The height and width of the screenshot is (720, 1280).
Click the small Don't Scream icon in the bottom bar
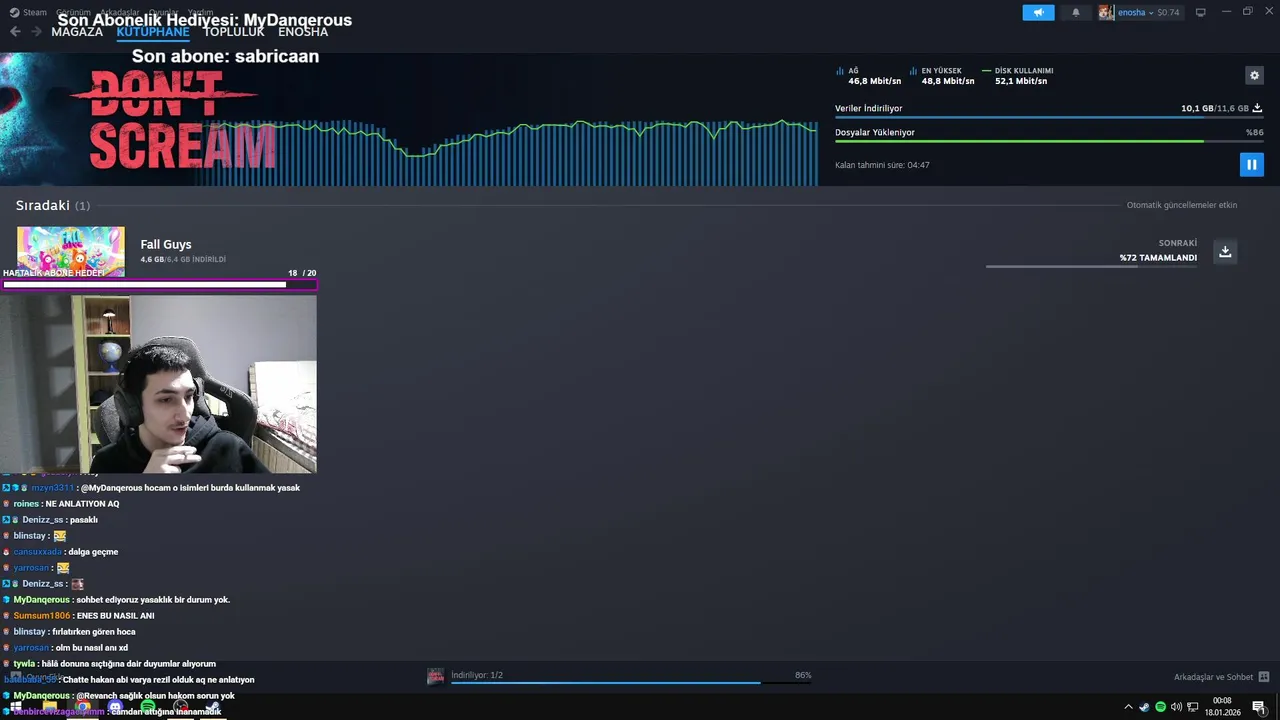coord(436,676)
